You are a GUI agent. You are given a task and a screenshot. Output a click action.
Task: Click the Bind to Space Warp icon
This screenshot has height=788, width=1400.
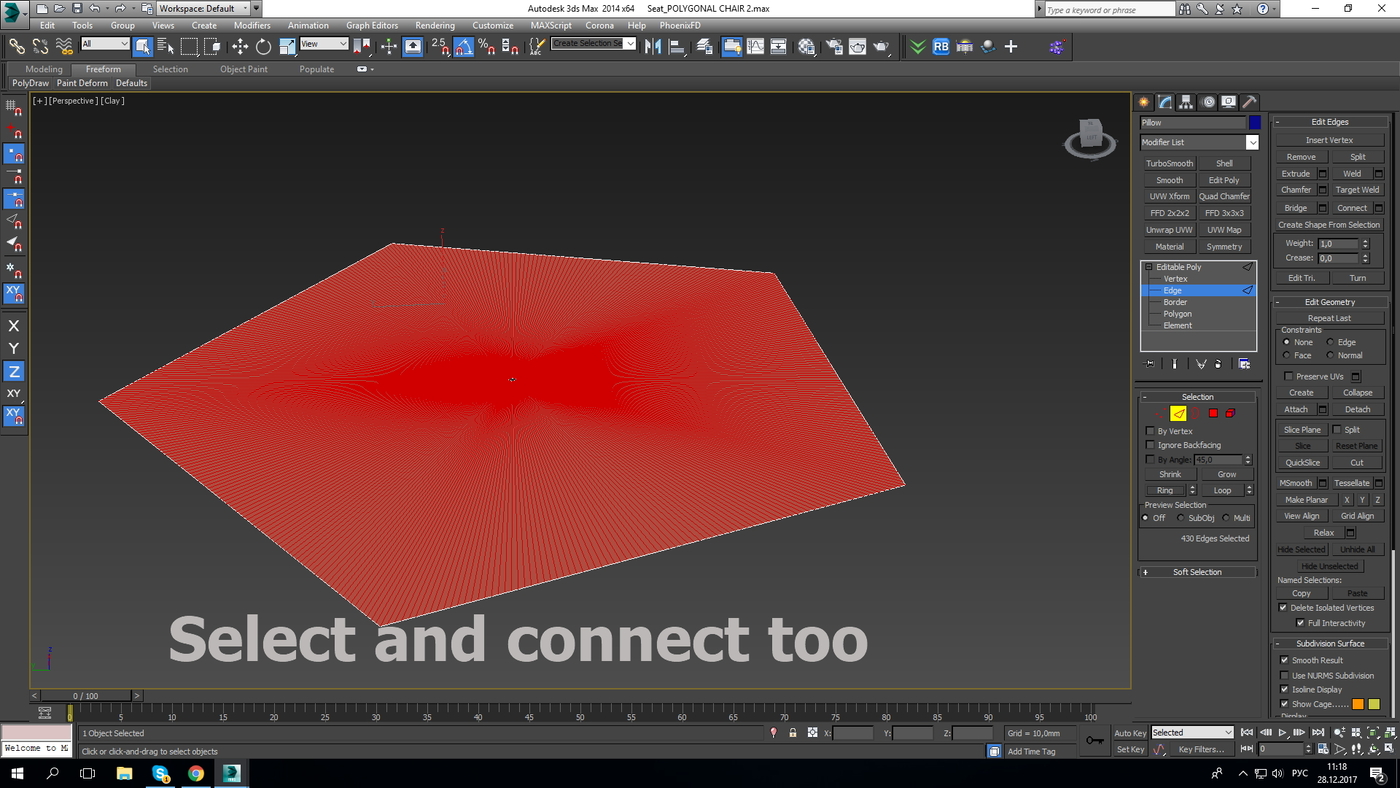[64, 46]
